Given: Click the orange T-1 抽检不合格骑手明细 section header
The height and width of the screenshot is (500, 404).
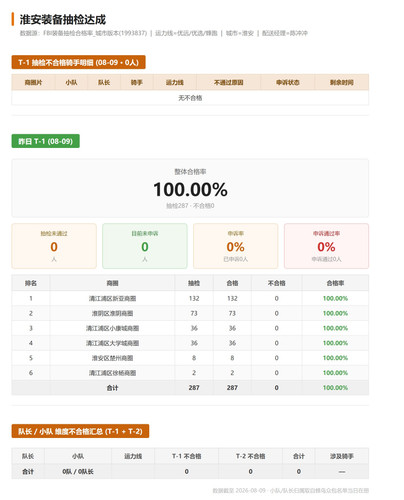Looking at the screenshot, I should tap(78, 62).
